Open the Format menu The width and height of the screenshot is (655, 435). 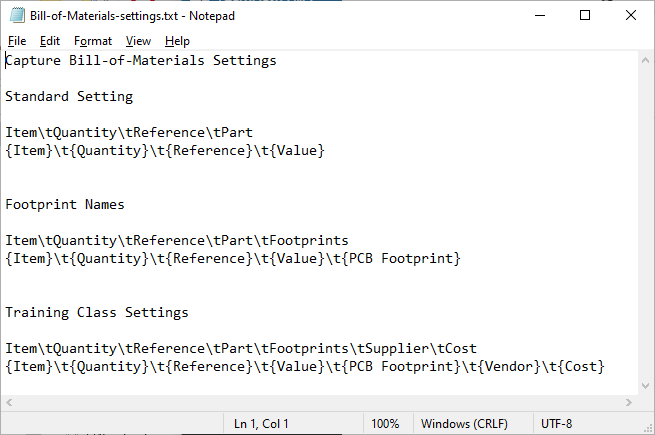pos(93,41)
